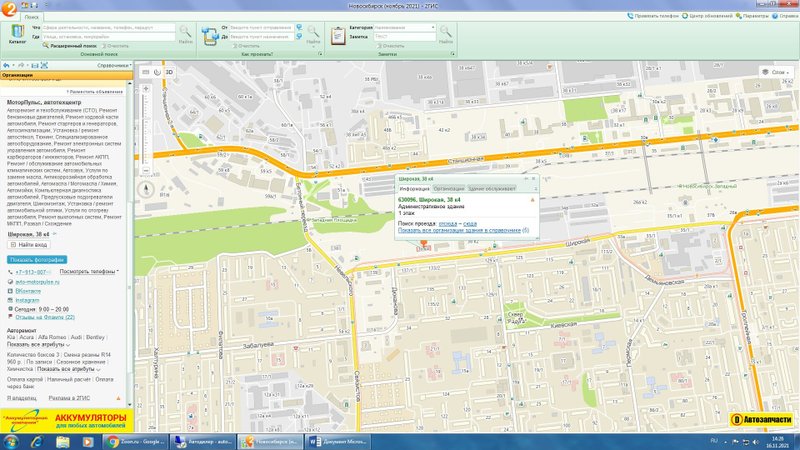Click Показать фотографии button
Image resolution: width=800 pixels, height=450 pixels.
(x=37, y=260)
